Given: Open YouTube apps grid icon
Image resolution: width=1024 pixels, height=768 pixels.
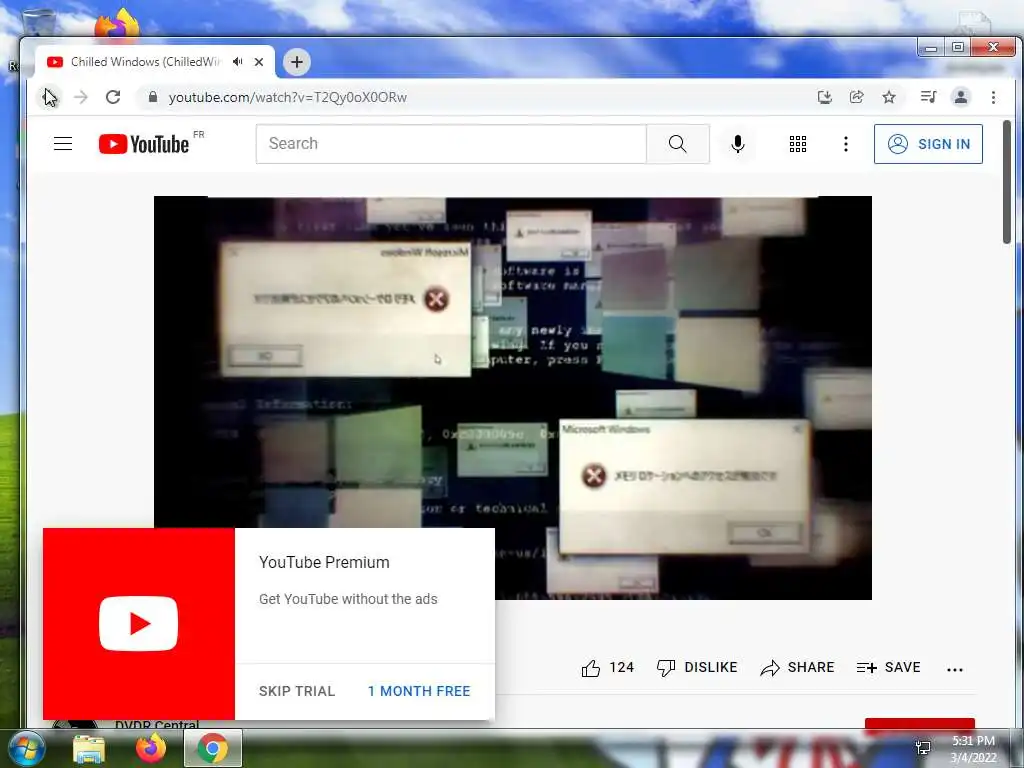Looking at the screenshot, I should point(797,144).
